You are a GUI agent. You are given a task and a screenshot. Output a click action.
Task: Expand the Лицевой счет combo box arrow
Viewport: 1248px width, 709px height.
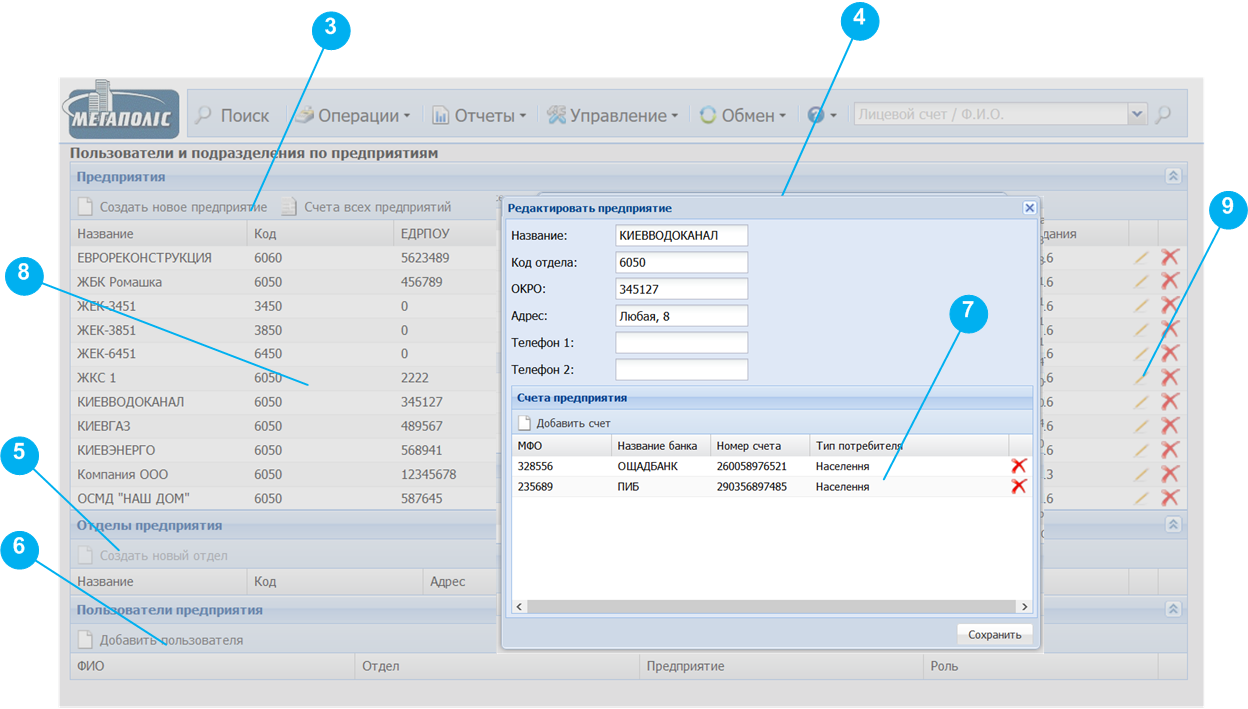pos(1137,115)
